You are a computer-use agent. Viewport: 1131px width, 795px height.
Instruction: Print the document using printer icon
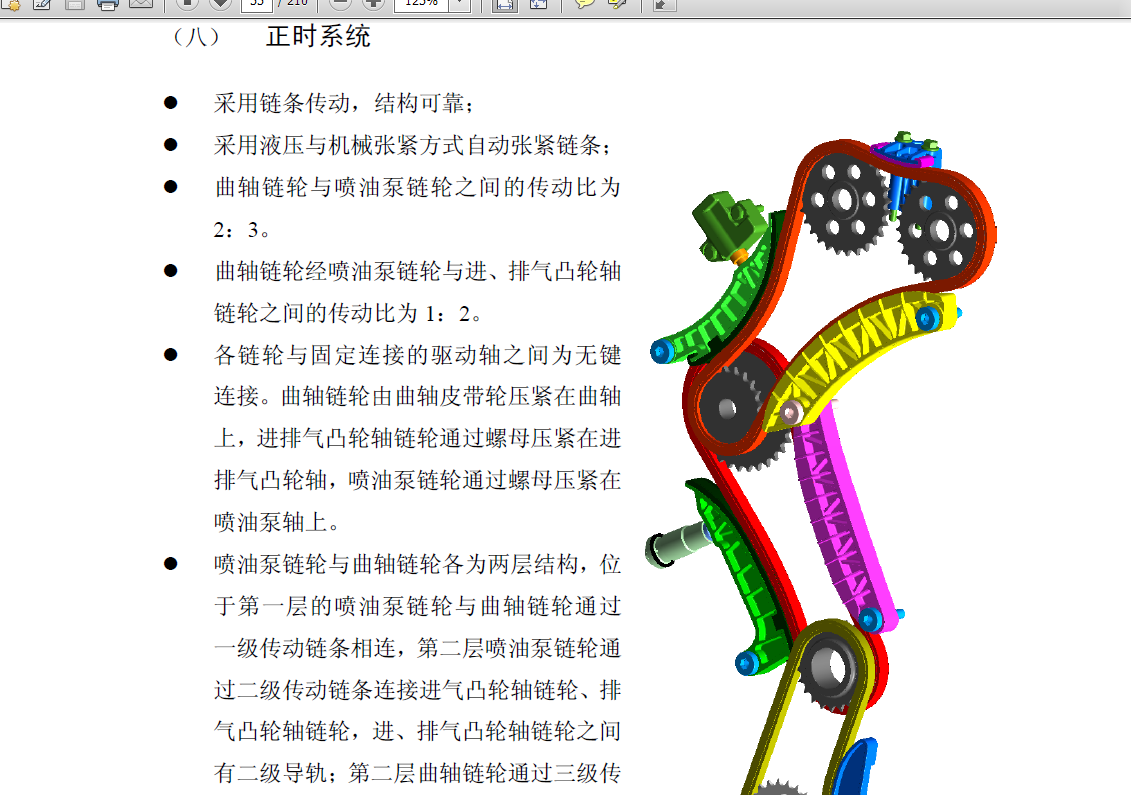(108, 3)
